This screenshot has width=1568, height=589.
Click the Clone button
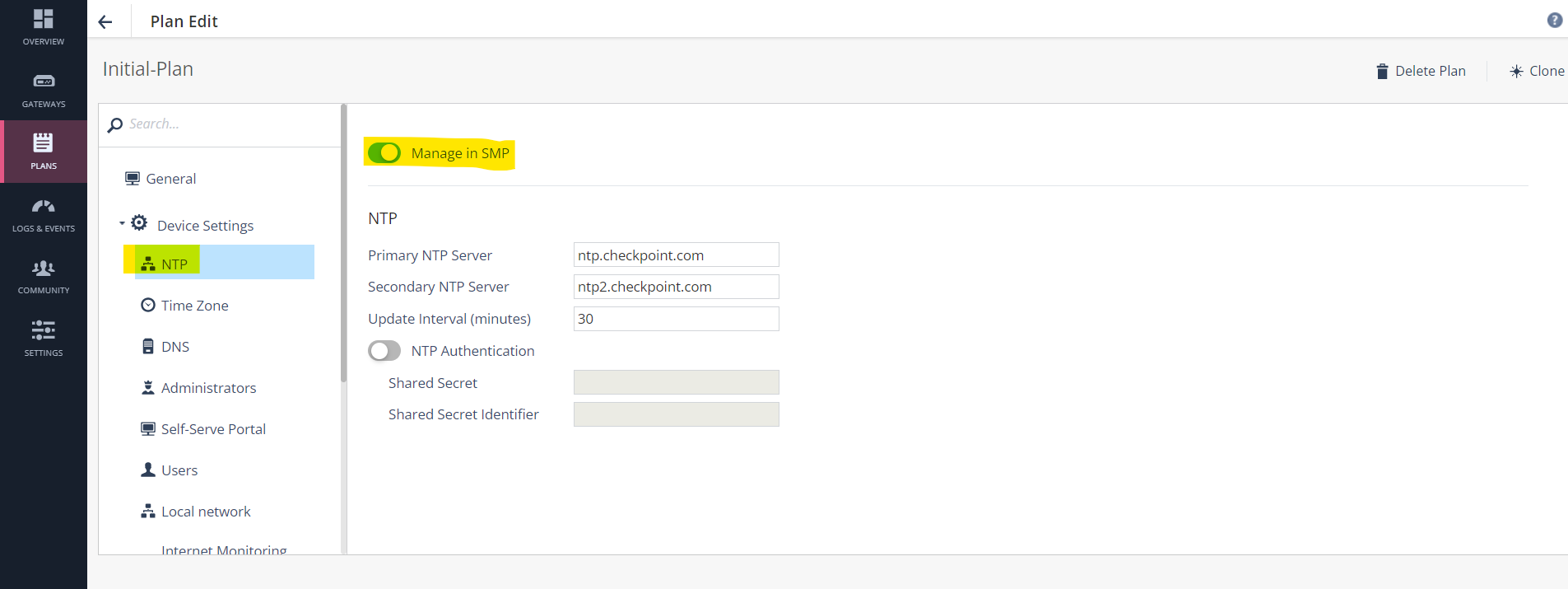pos(1537,72)
